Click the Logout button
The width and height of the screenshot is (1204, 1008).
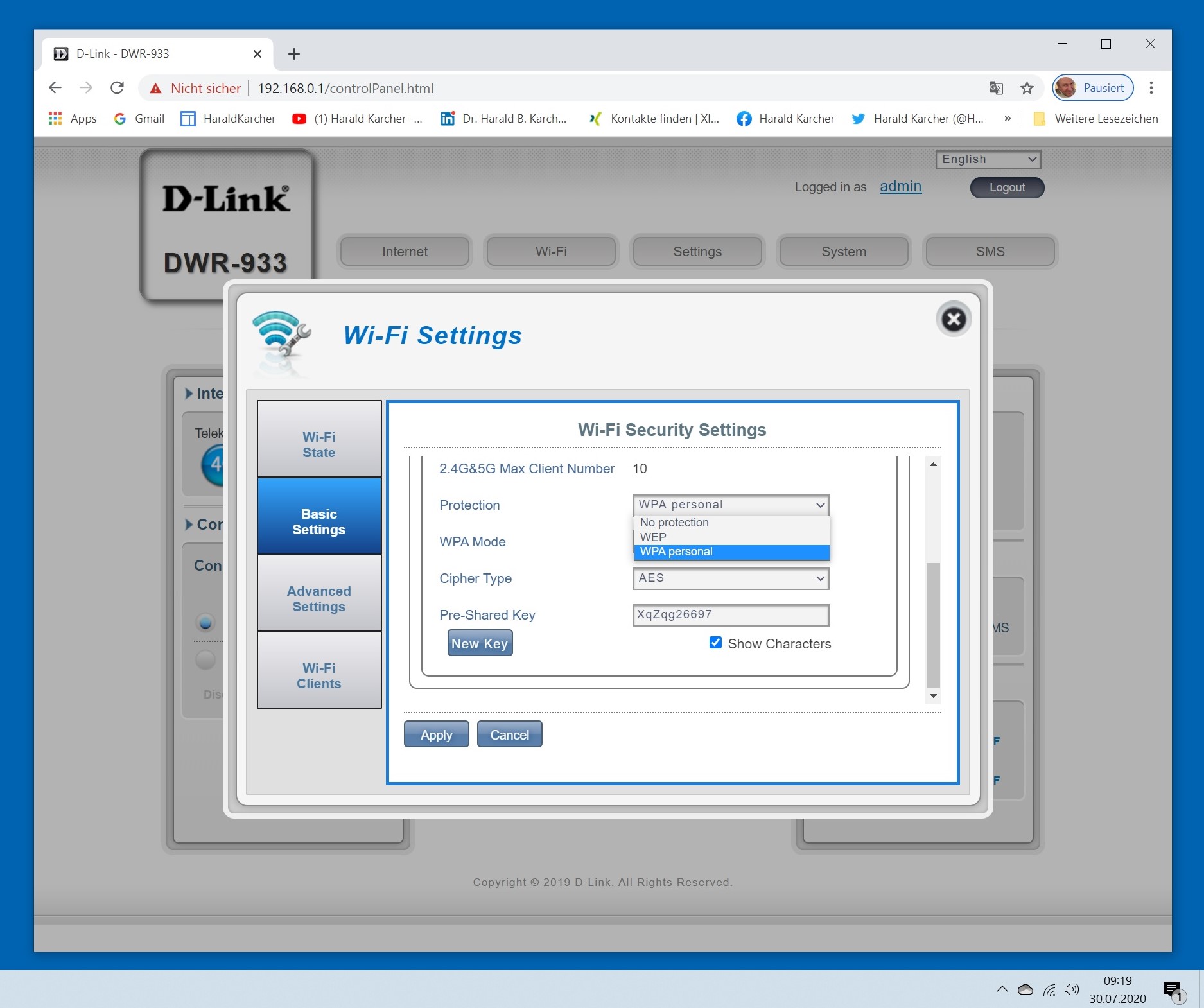(1007, 187)
